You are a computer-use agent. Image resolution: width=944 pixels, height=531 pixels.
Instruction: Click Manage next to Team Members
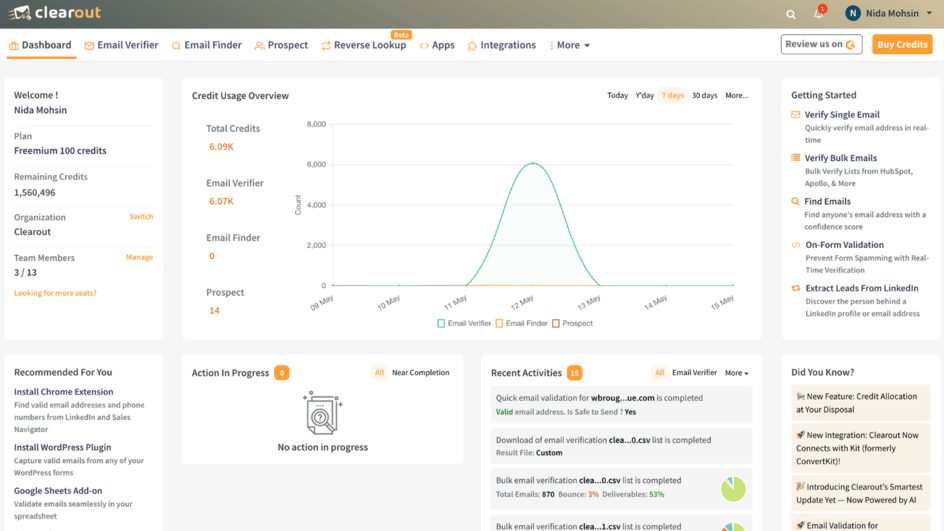[139, 257]
